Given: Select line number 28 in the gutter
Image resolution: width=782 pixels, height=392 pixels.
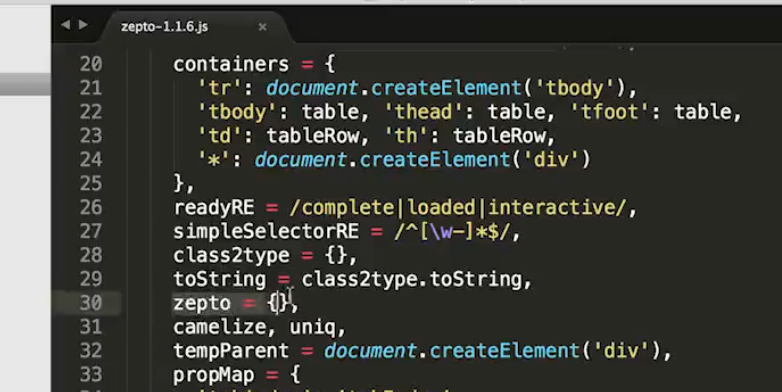Looking at the screenshot, I should point(91,255).
